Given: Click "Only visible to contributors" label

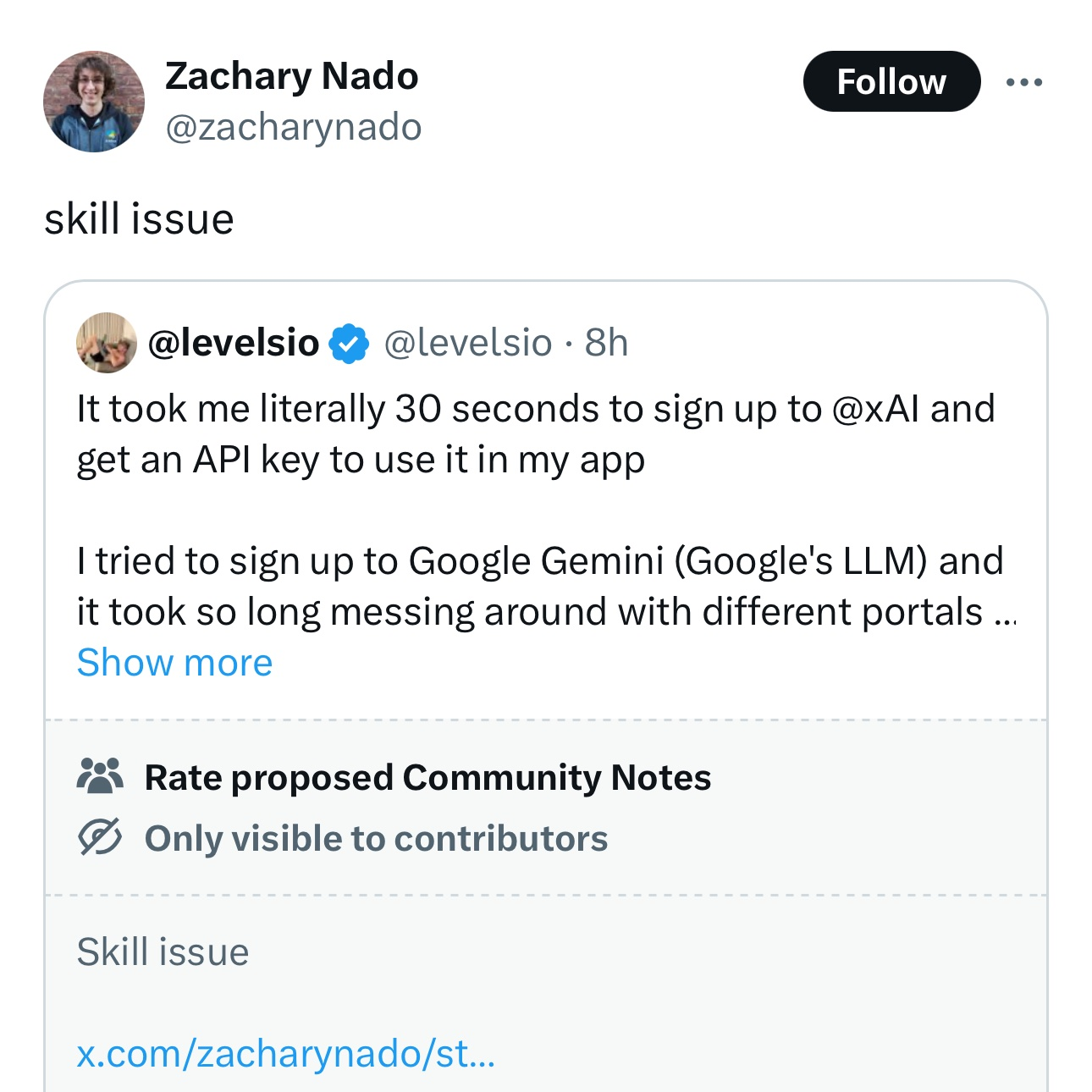Looking at the screenshot, I should pos(376,839).
